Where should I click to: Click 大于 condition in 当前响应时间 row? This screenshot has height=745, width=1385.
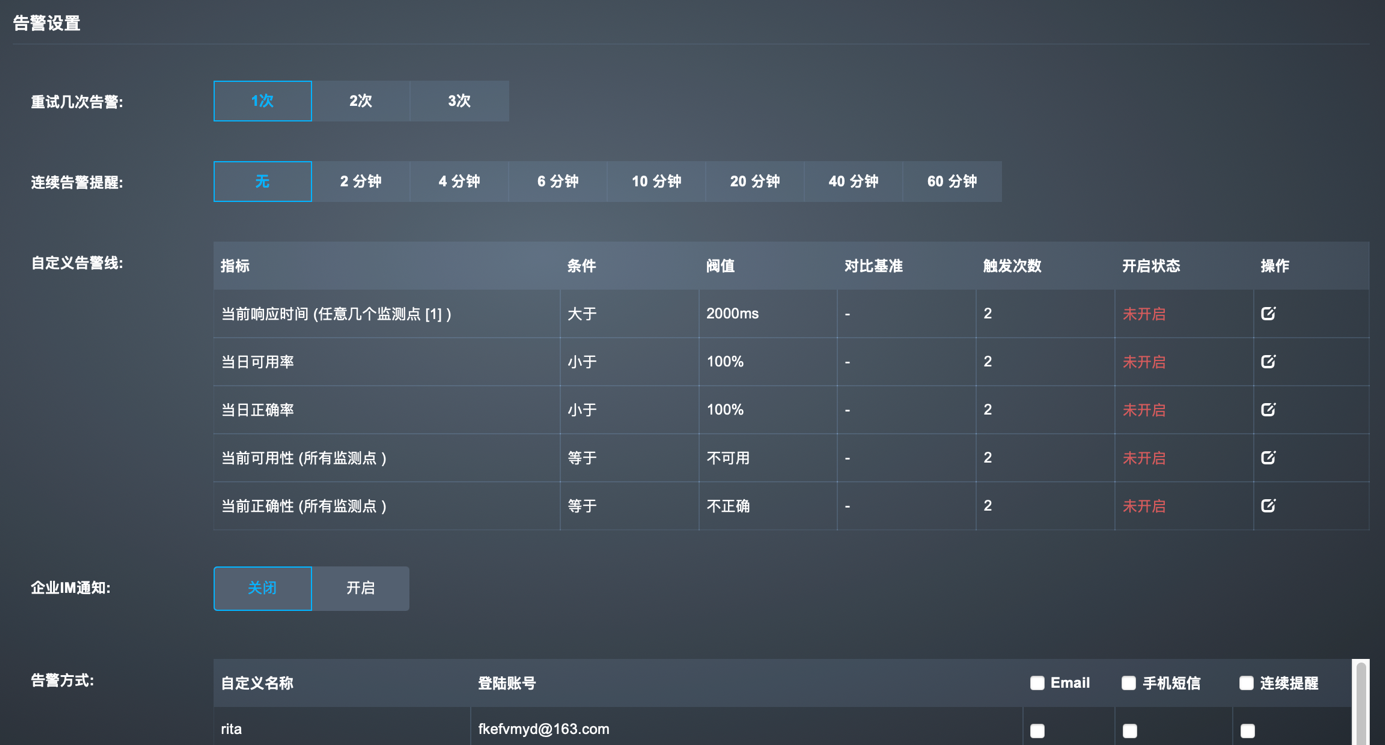point(582,314)
